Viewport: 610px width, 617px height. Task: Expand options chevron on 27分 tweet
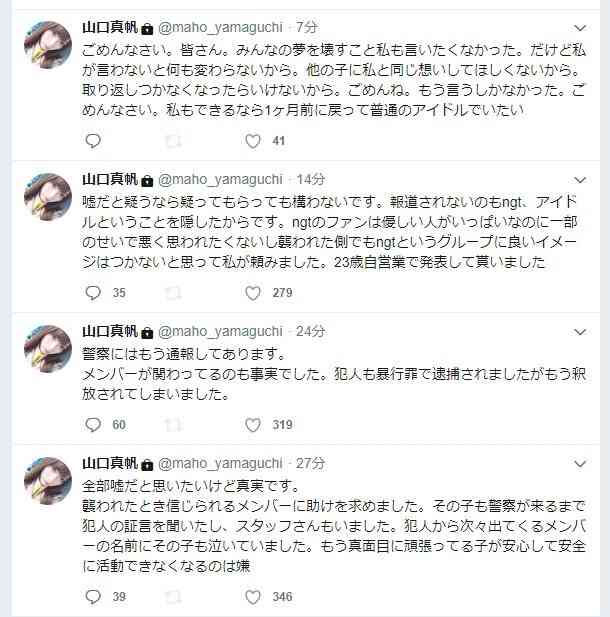point(580,464)
